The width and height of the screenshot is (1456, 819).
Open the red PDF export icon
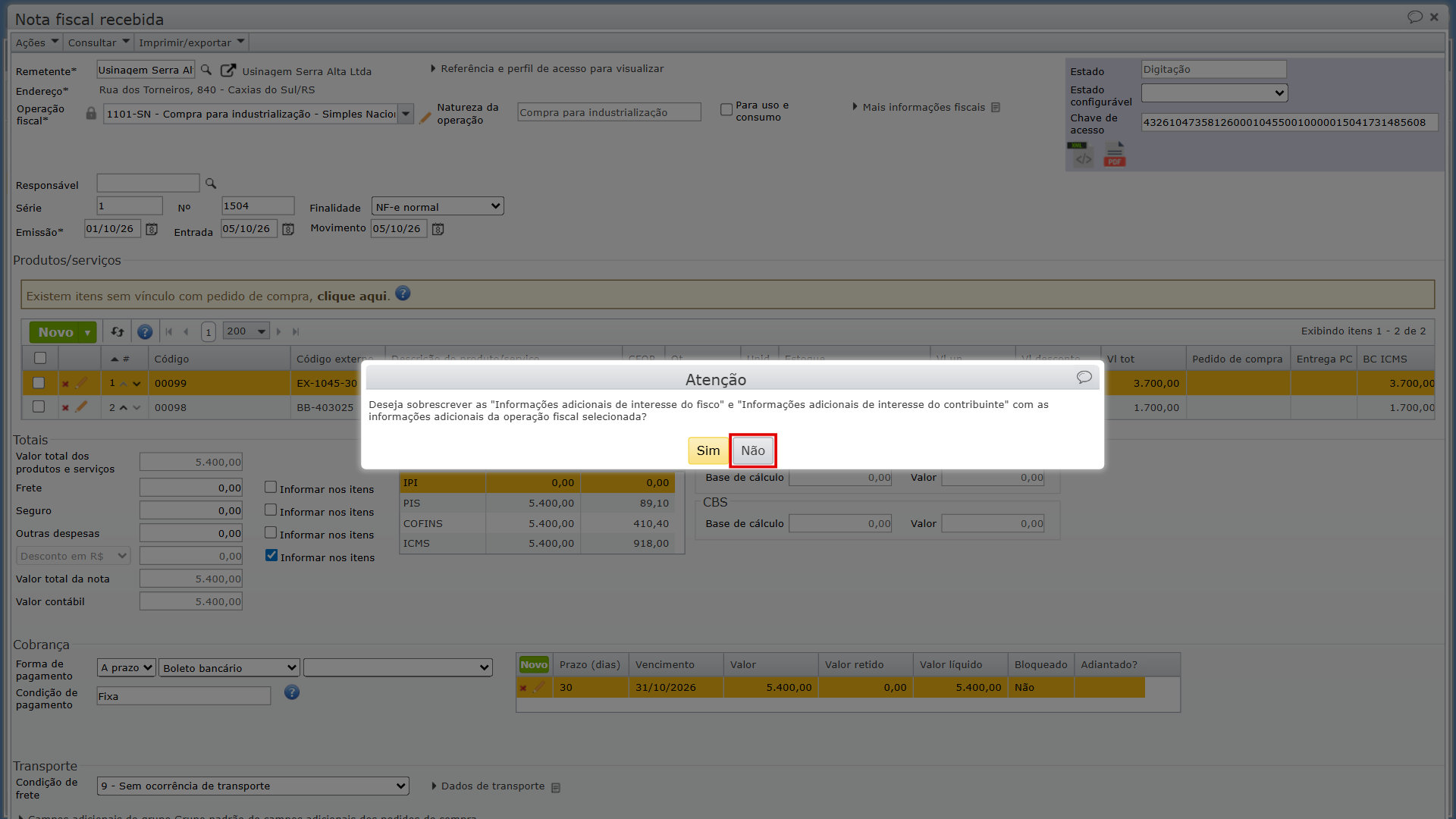click(1114, 155)
